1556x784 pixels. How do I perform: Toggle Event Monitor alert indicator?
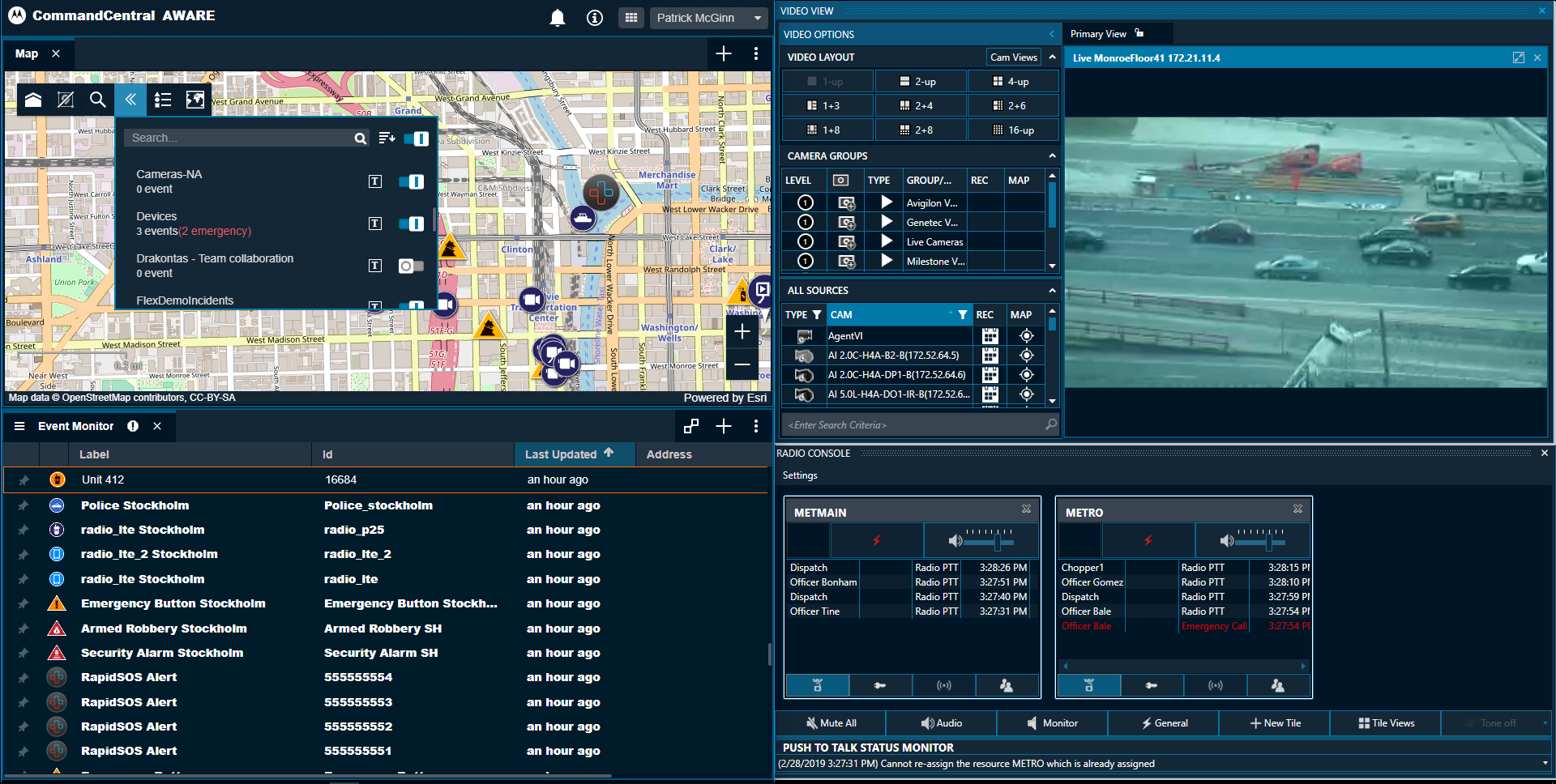[x=133, y=426]
